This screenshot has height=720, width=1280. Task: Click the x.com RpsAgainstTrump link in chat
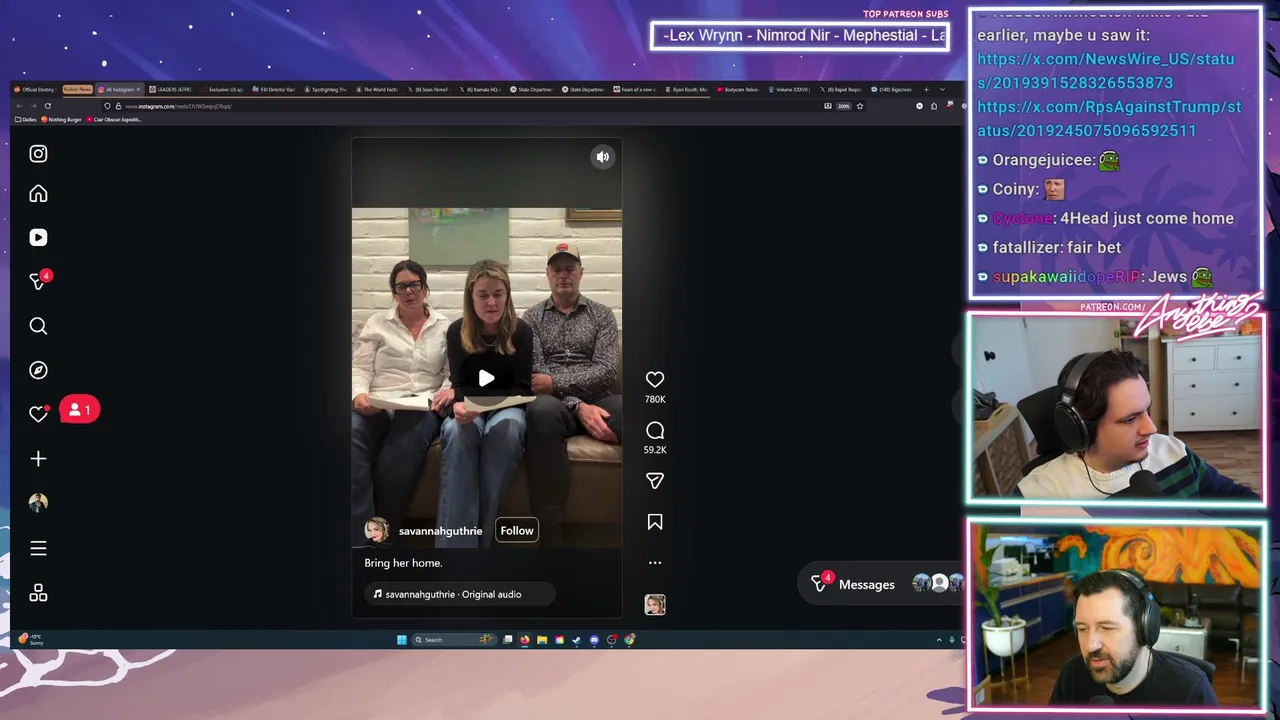[x=1109, y=119]
